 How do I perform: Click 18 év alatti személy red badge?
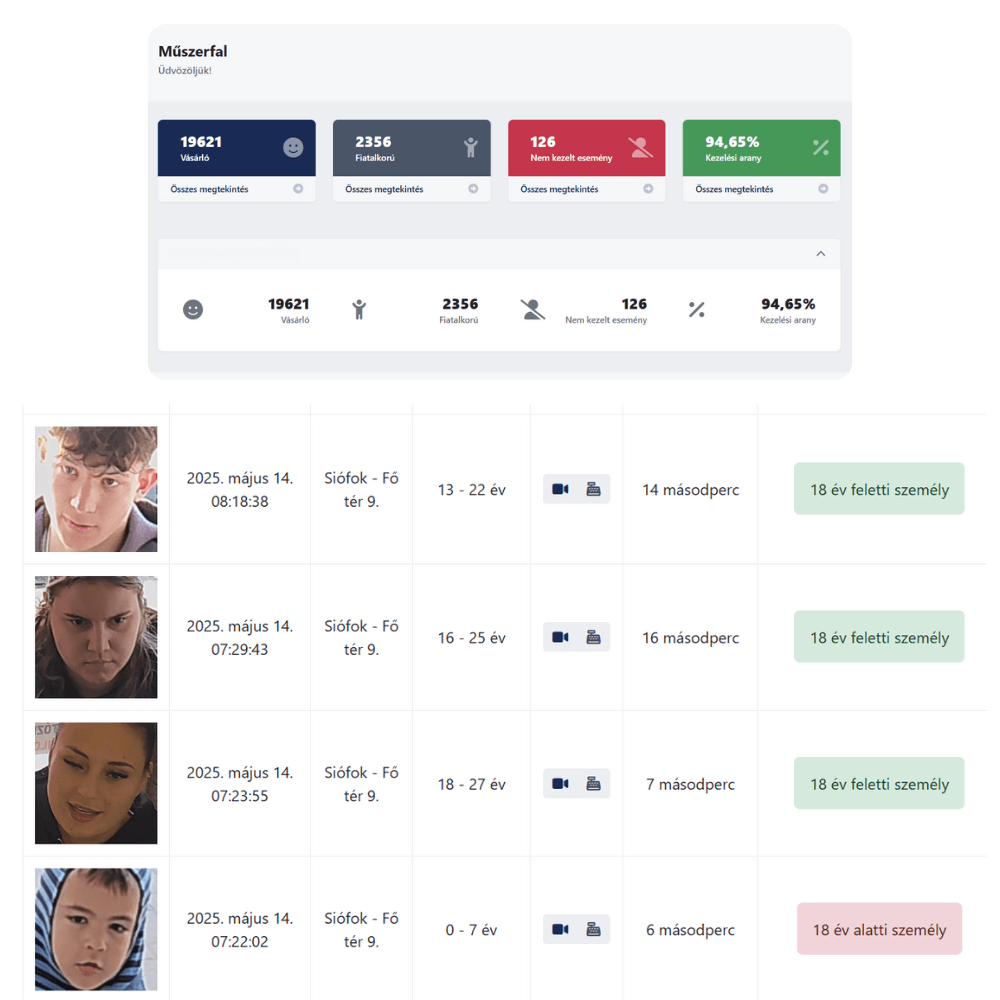(x=879, y=929)
